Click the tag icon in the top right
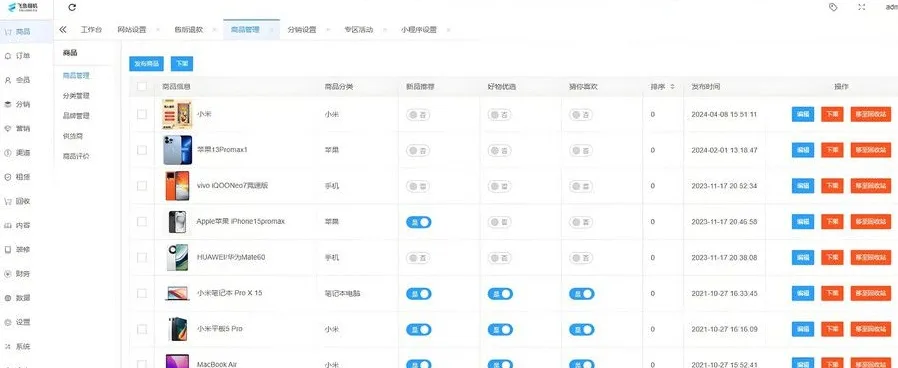The height and width of the screenshot is (368, 898). click(833, 7)
